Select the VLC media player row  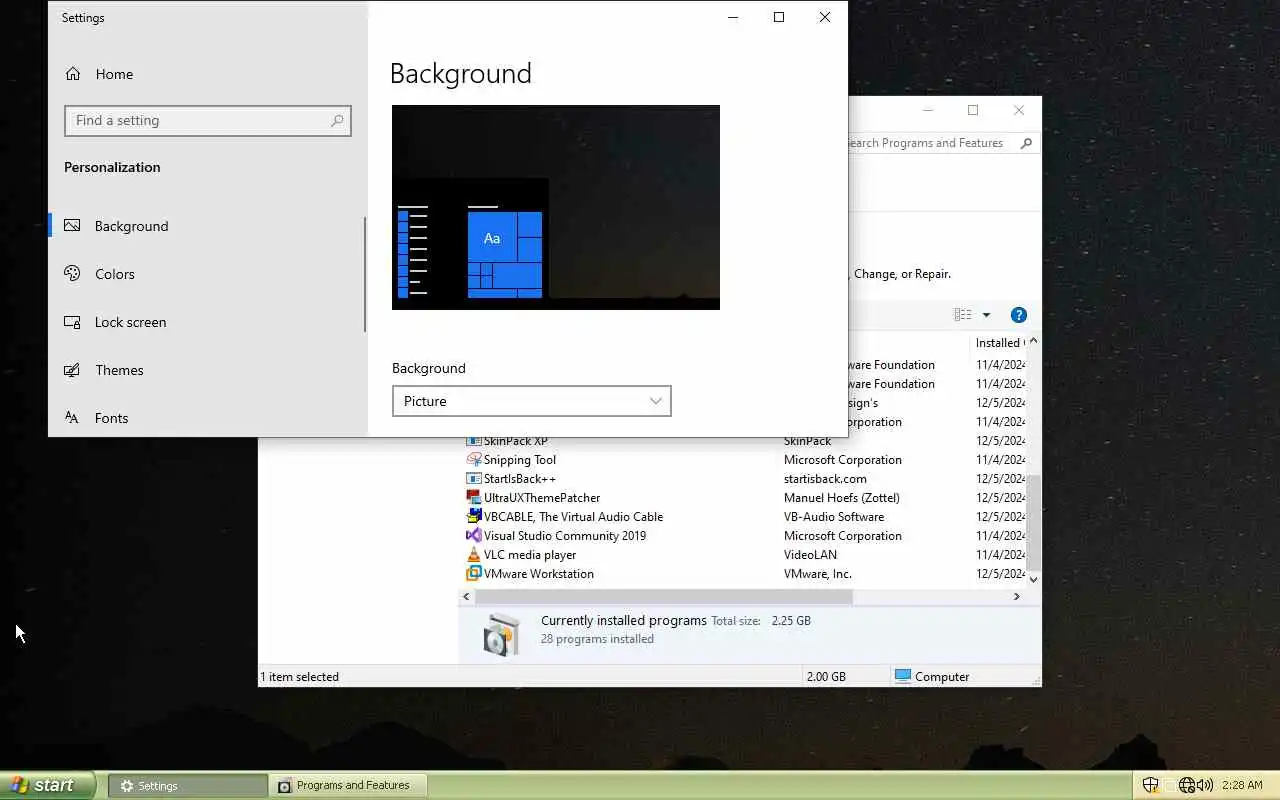744,555
